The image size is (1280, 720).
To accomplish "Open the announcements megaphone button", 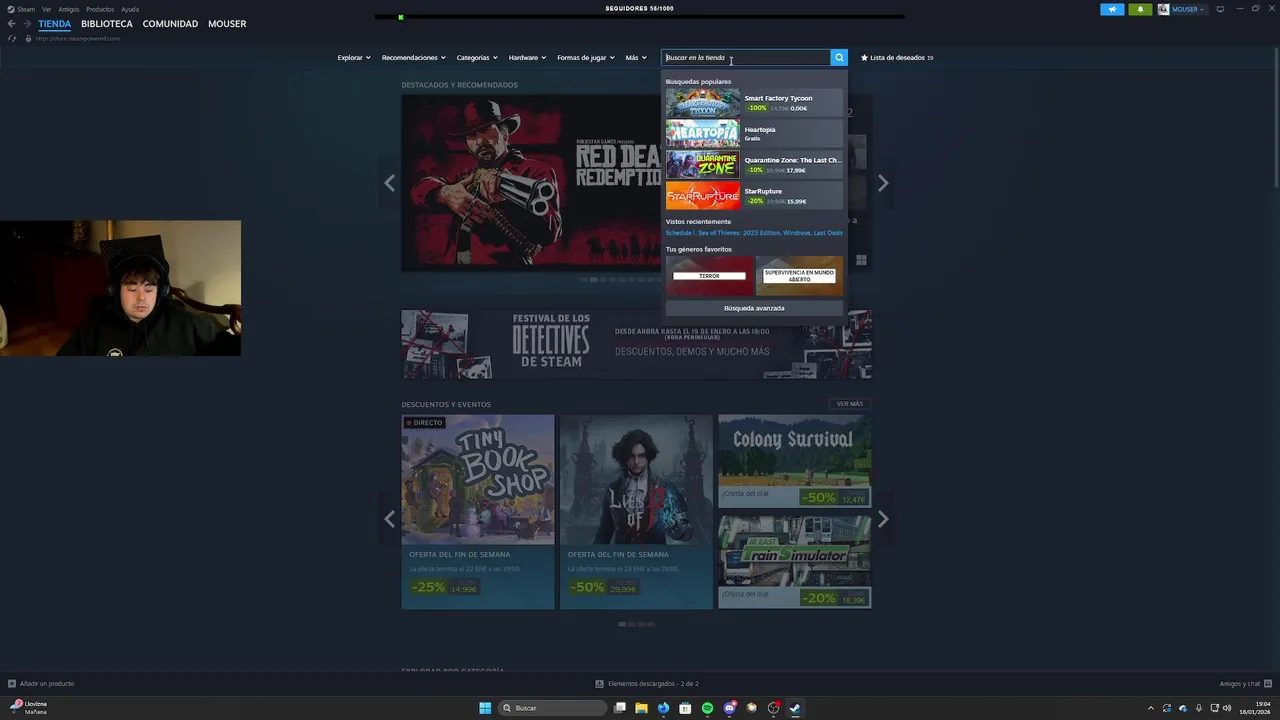I will [1112, 9].
